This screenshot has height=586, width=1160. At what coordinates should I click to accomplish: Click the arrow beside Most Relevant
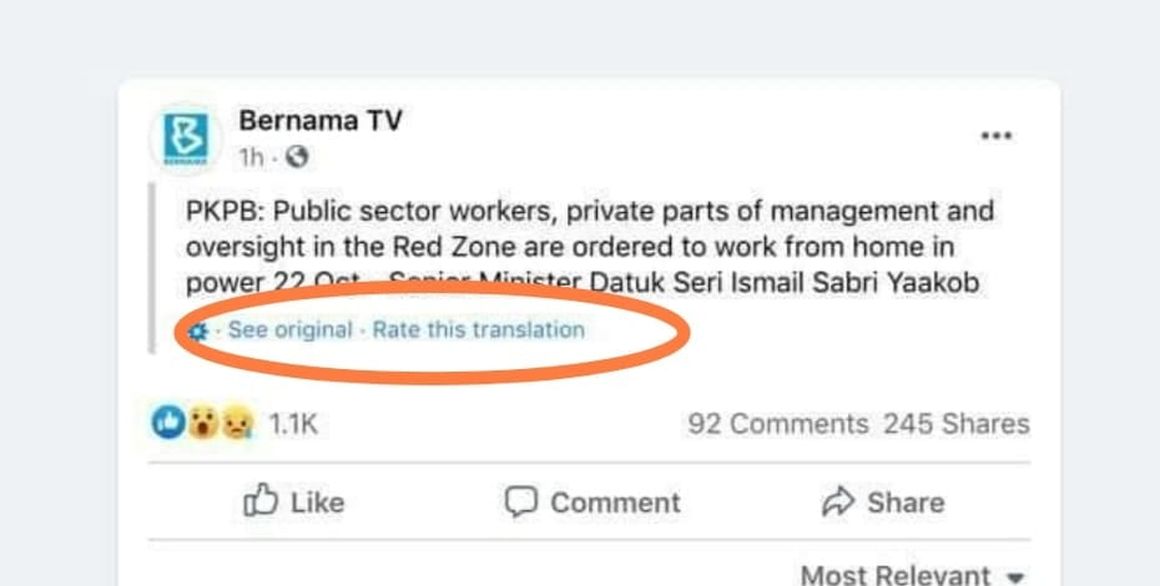tap(1016, 577)
